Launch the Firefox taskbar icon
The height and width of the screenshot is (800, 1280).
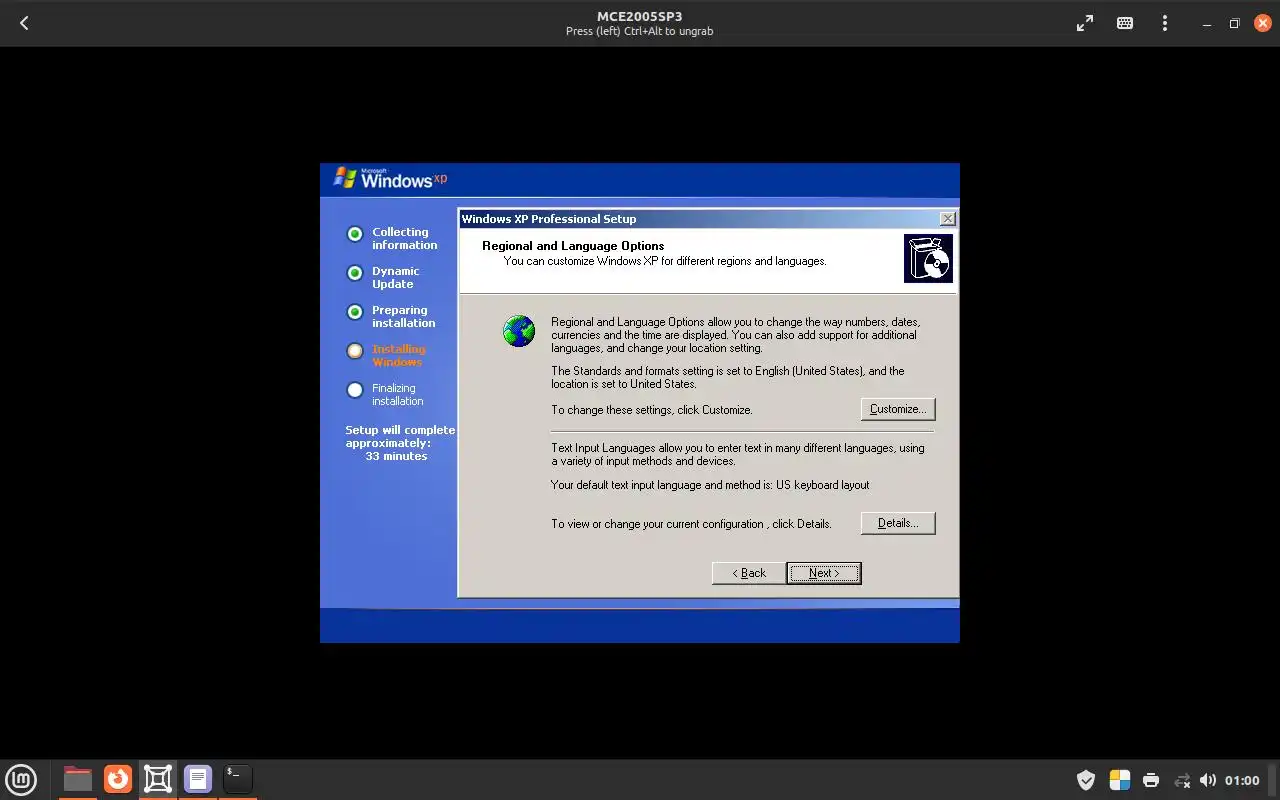pos(118,779)
